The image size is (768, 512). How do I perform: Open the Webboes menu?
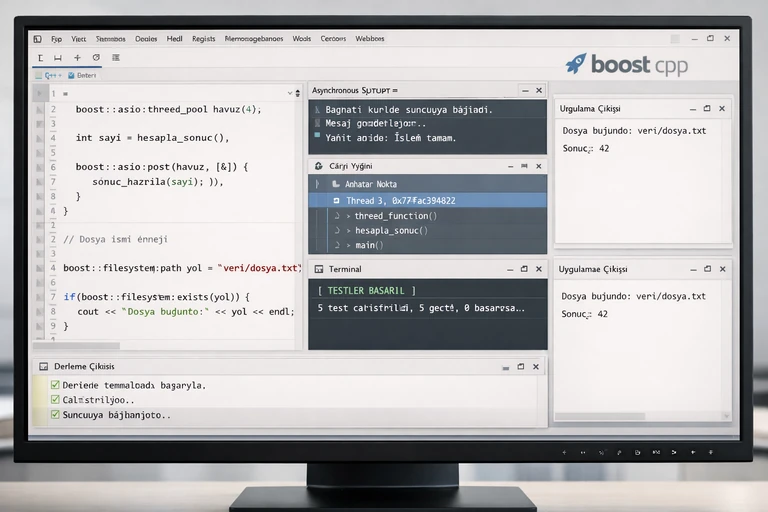[370, 39]
